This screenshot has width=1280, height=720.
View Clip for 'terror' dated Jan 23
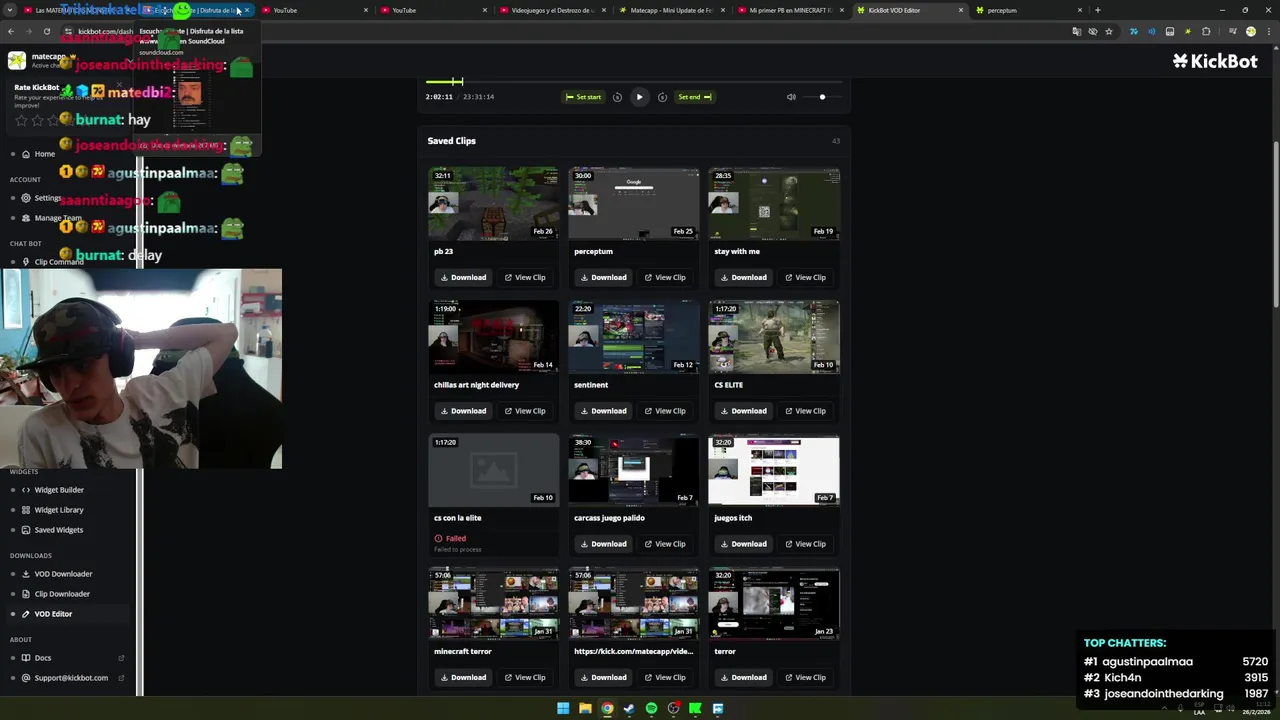[x=805, y=677]
